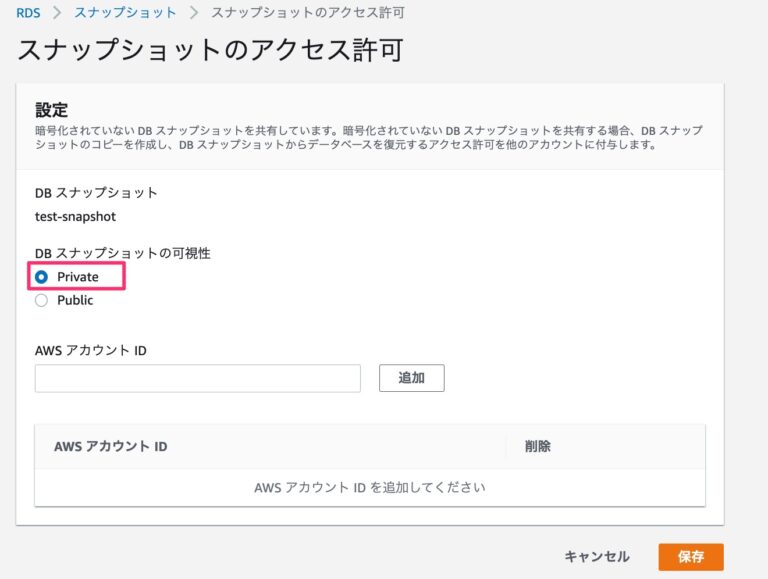Go to スナップショット breadcrumb link
This screenshot has width=768, height=579.
click(x=126, y=12)
